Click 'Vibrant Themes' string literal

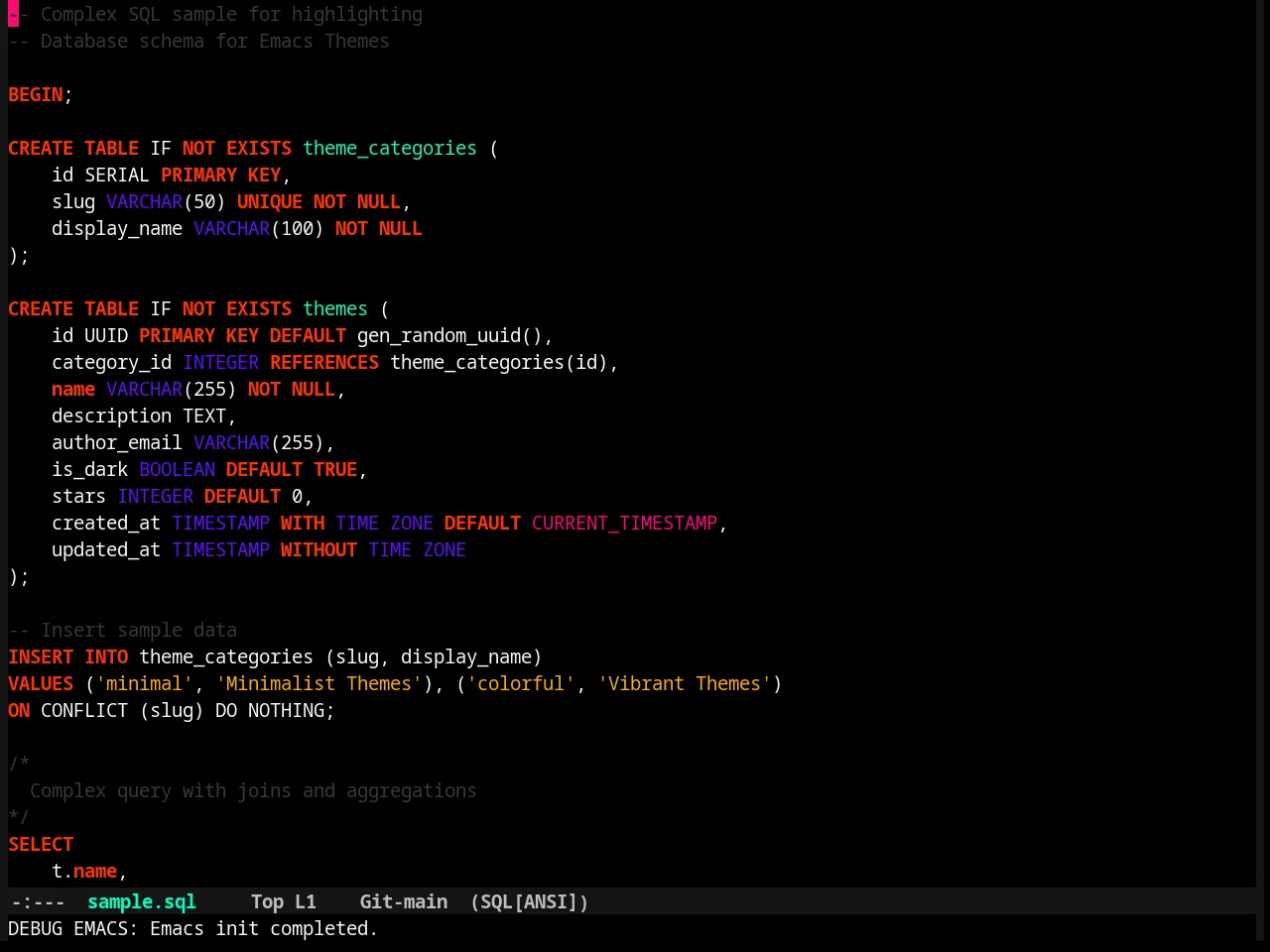click(x=685, y=683)
